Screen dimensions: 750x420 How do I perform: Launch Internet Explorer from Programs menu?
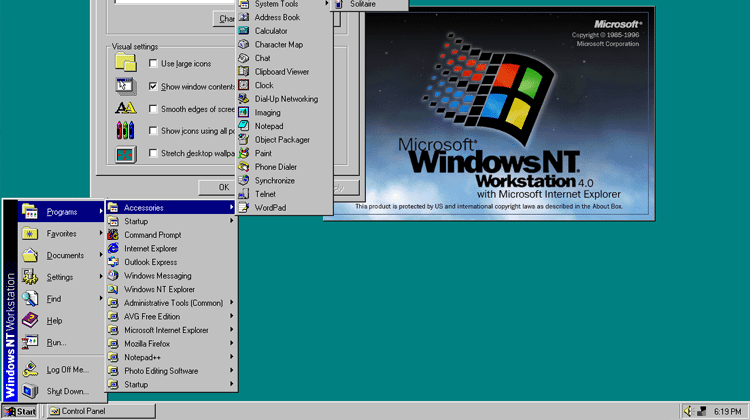point(171,248)
